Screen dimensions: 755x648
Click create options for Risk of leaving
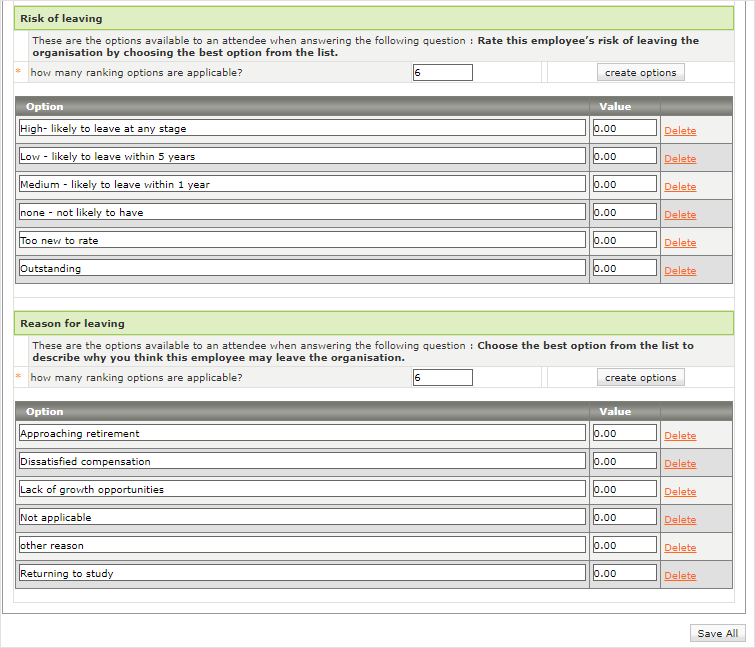[x=641, y=73]
